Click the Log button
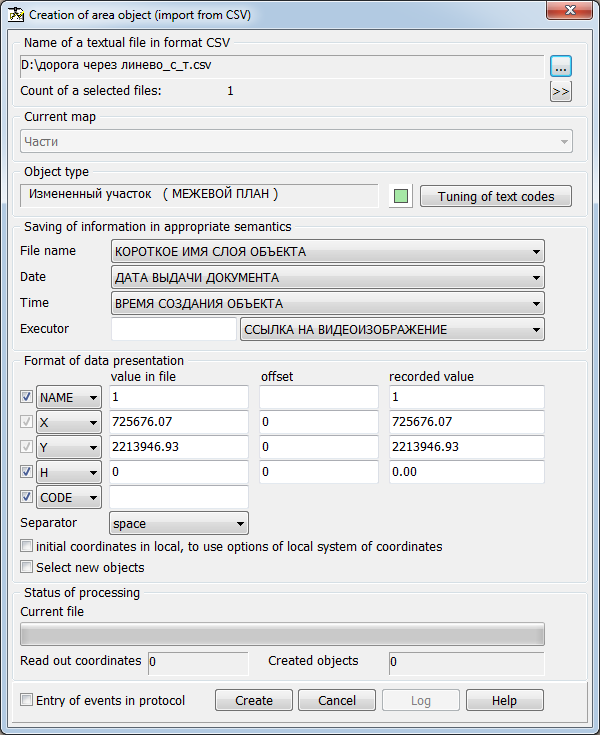 pyautogui.click(x=420, y=700)
